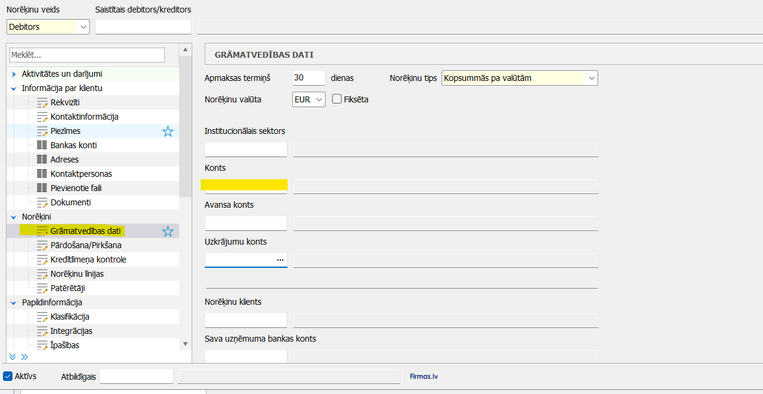Open the Firmas.lv link
Viewport: 763px width, 394px height.
(x=423, y=376)
